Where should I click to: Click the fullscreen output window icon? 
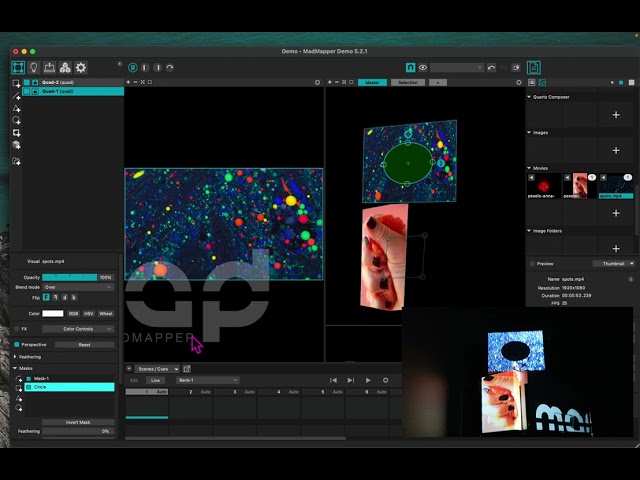pyautogui.click(x=516, y=67)
